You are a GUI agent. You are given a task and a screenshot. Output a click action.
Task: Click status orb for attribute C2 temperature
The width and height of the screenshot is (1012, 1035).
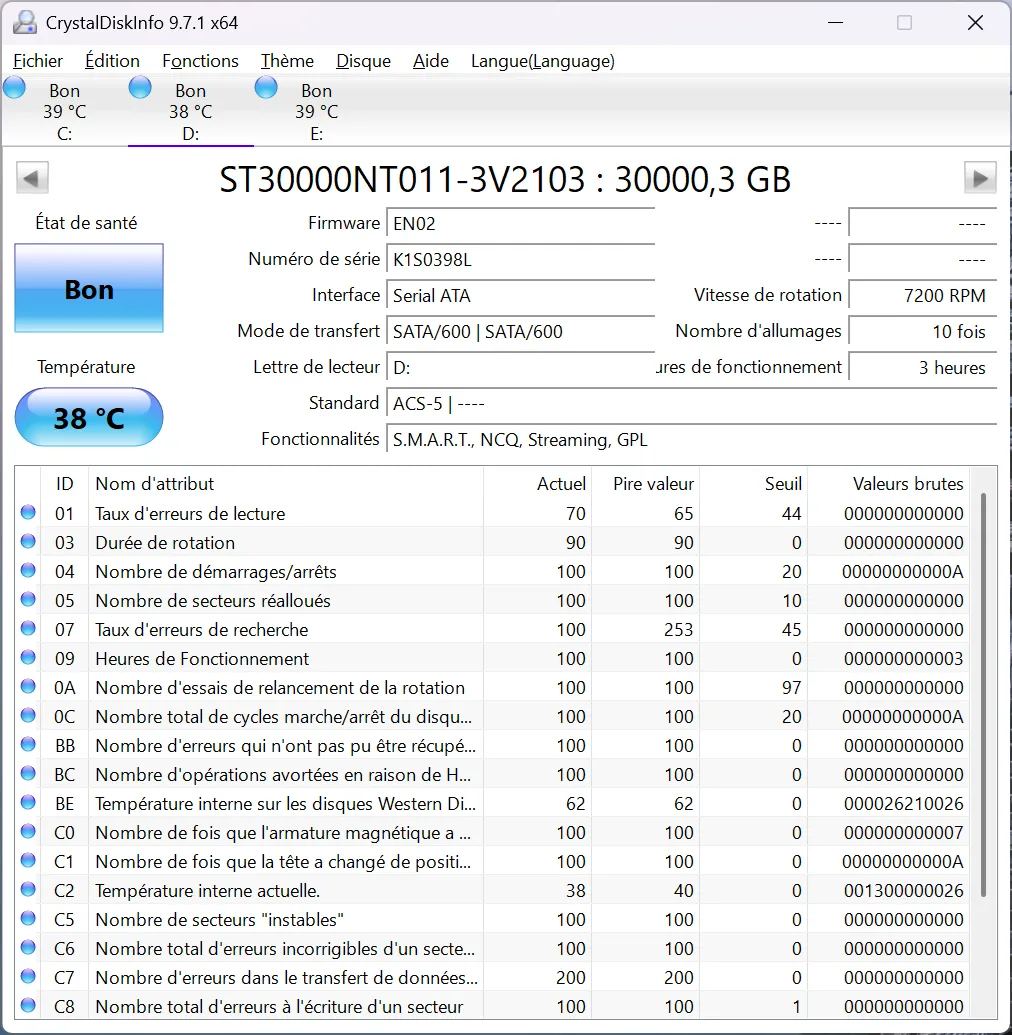(x=28, y=891)
